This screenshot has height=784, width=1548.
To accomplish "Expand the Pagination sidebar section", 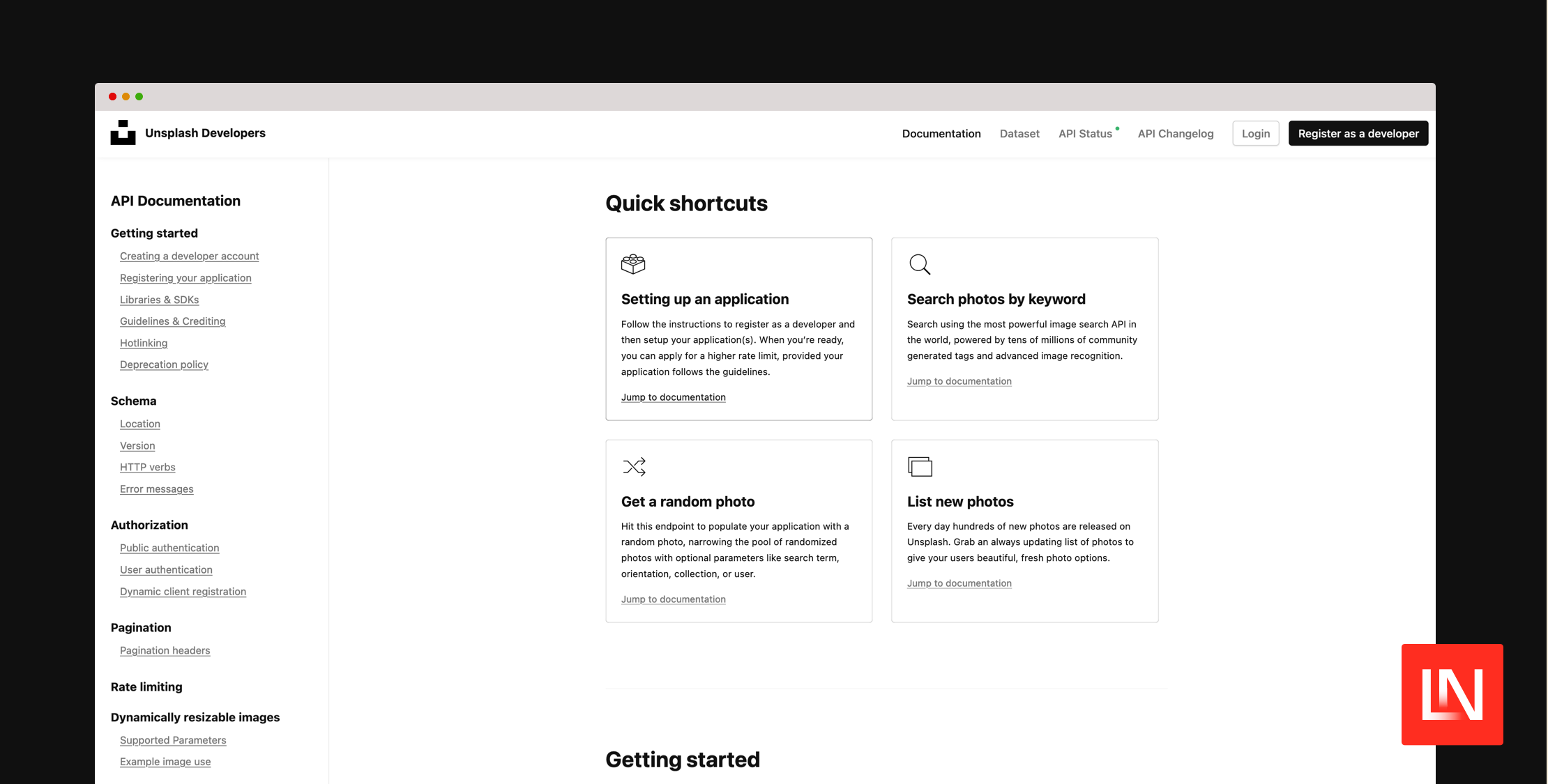I will tap(140, 627).
